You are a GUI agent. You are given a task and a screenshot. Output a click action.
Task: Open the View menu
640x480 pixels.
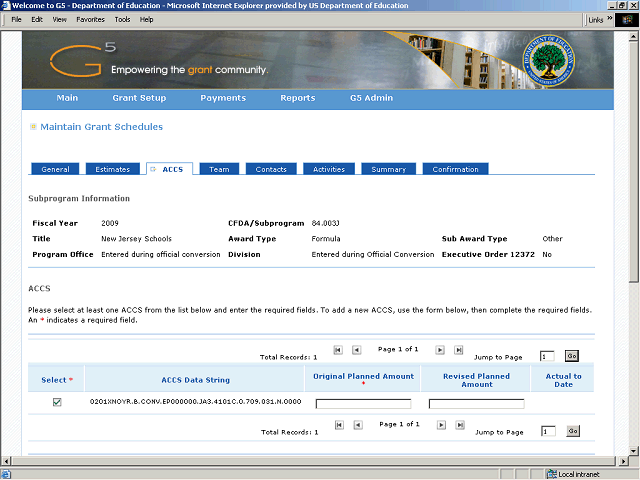[60, 19]
